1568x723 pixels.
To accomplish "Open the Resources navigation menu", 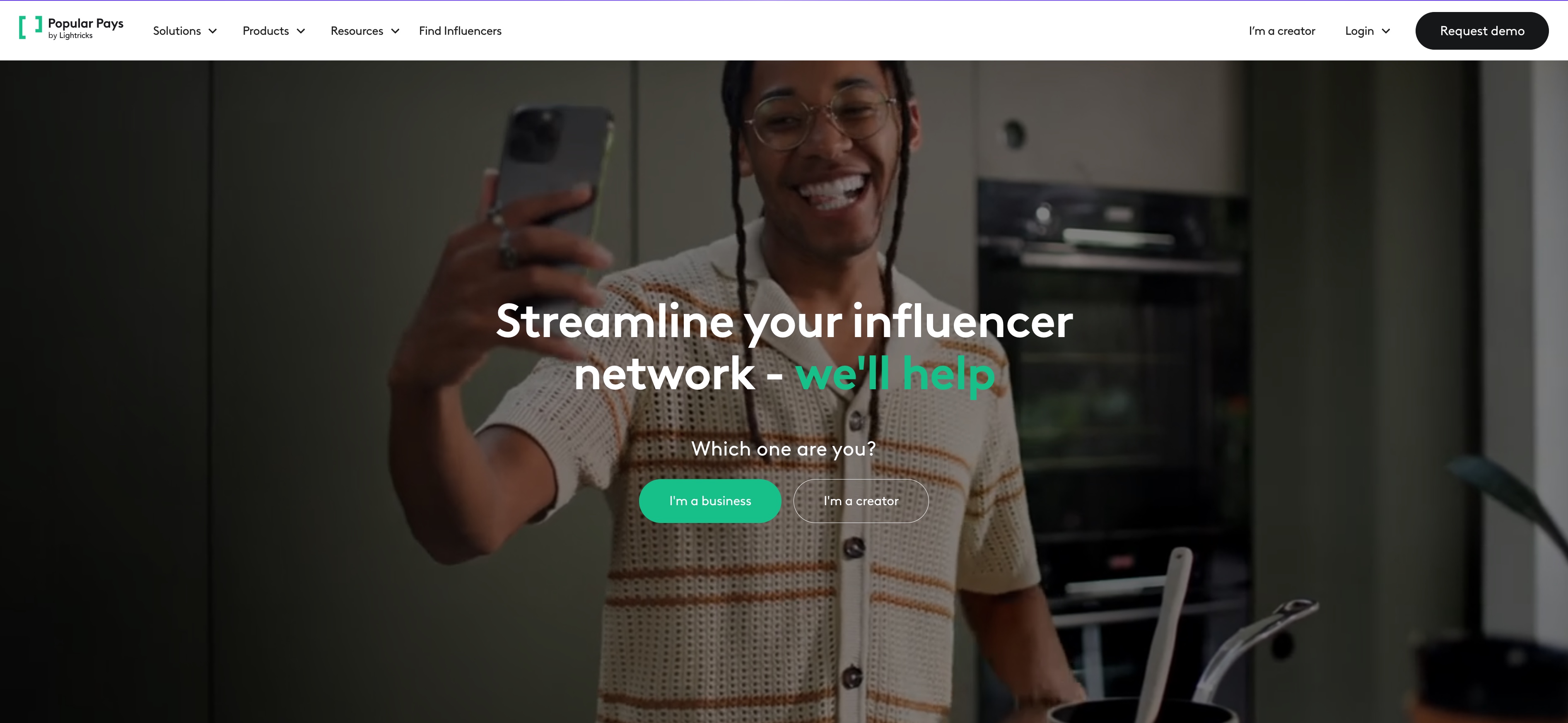I will [357, 31].
